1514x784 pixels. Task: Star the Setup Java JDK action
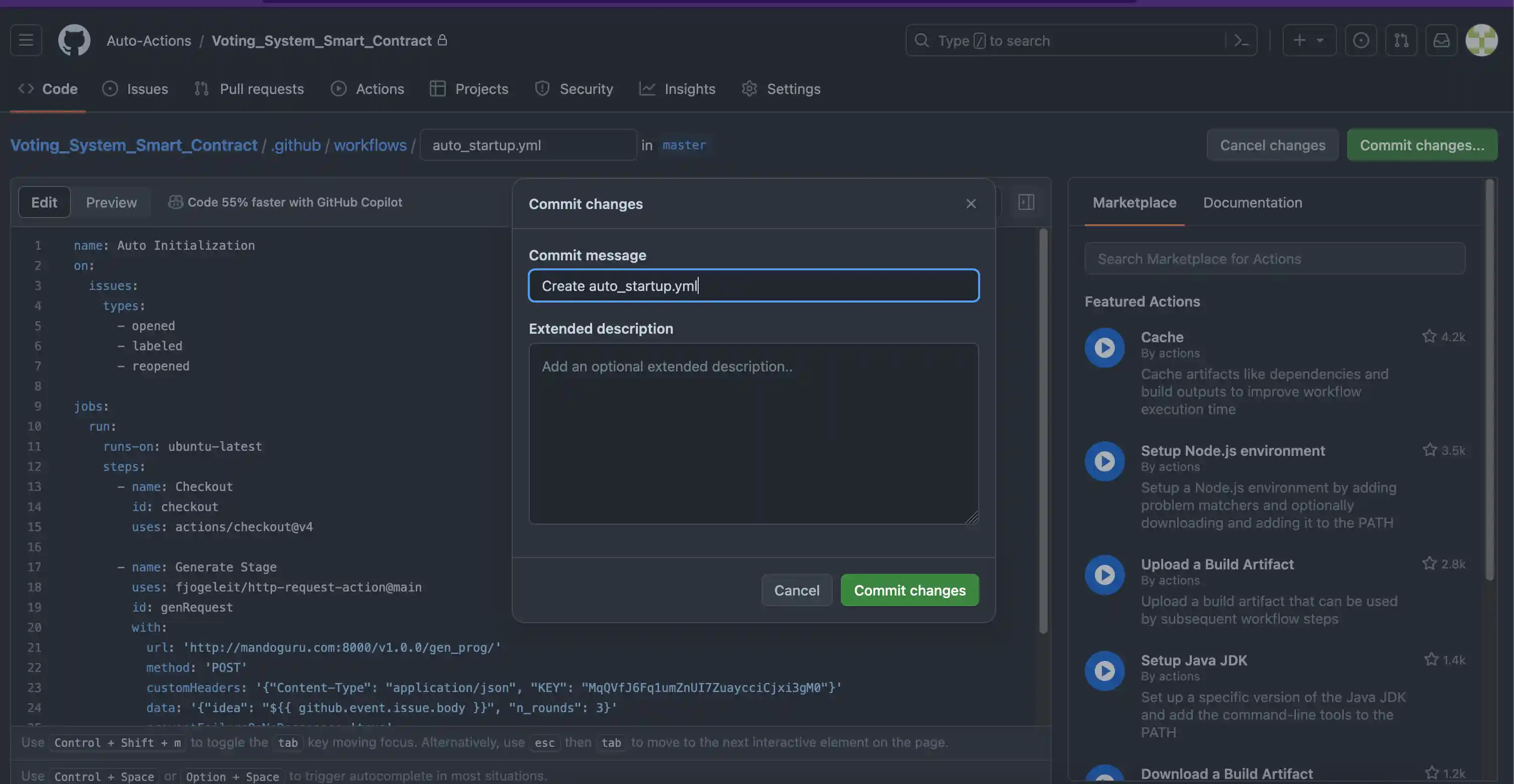(1431, 659)
